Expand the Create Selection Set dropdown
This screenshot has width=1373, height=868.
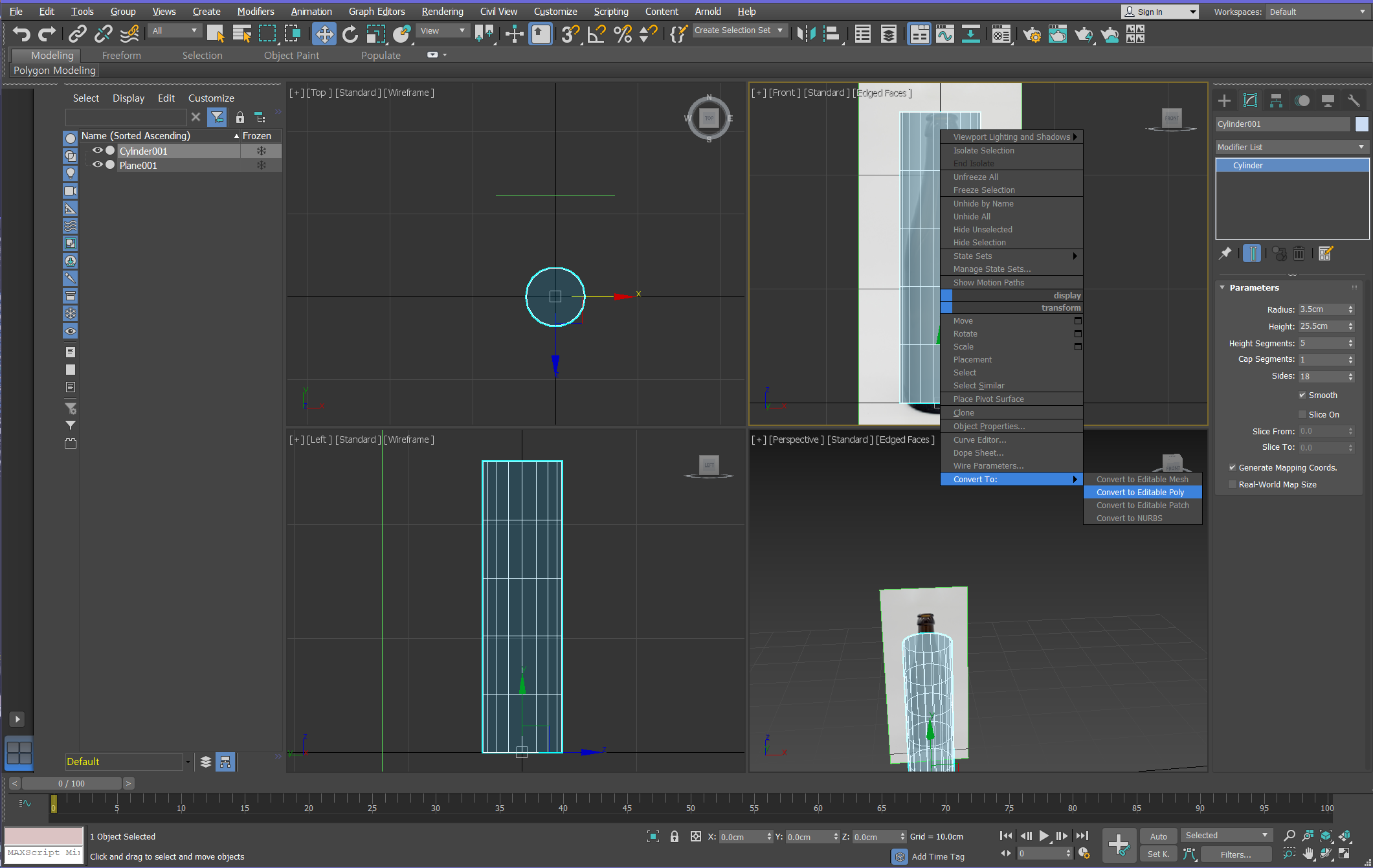pos(779,30)
